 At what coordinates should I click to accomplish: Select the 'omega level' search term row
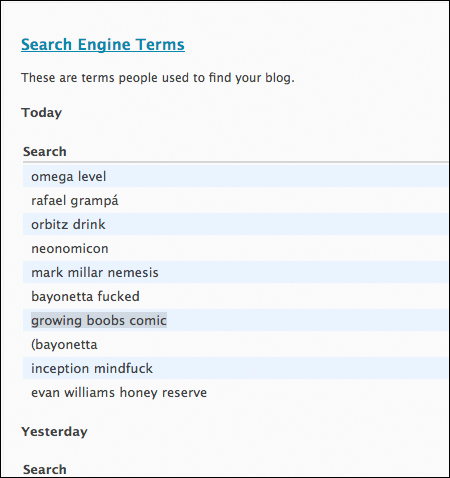(236, 176)
